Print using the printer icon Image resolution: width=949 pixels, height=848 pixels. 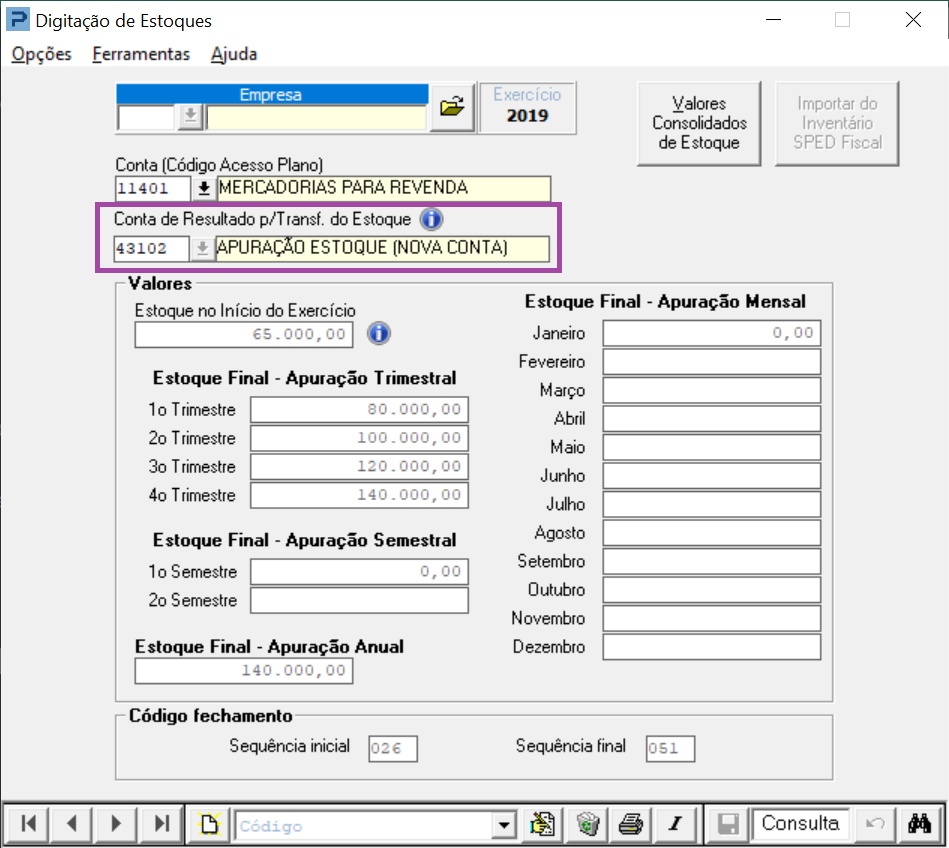coord(631,824)
